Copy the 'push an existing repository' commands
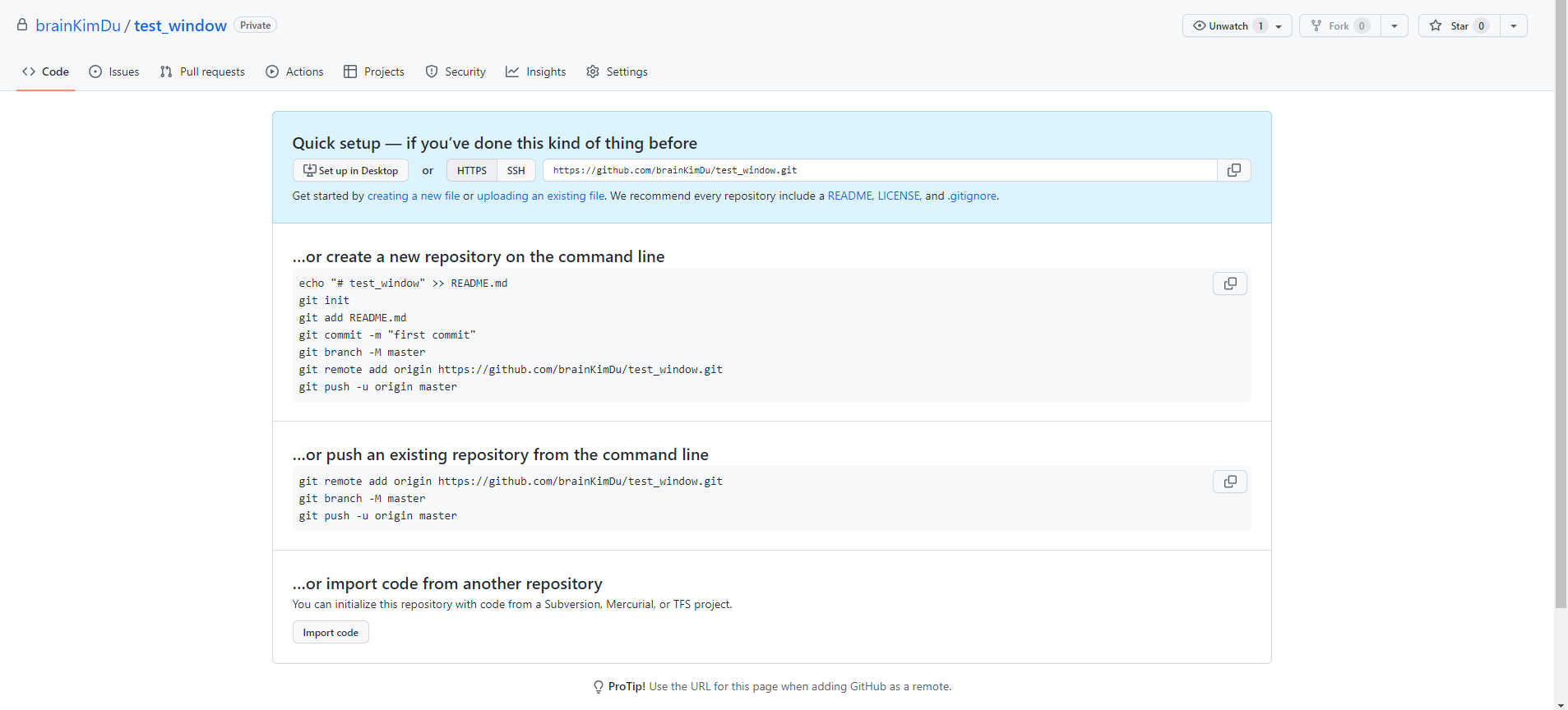The height and width of the screenshot is (710, 1568). pyautogui.click(x=1230, y=482)
